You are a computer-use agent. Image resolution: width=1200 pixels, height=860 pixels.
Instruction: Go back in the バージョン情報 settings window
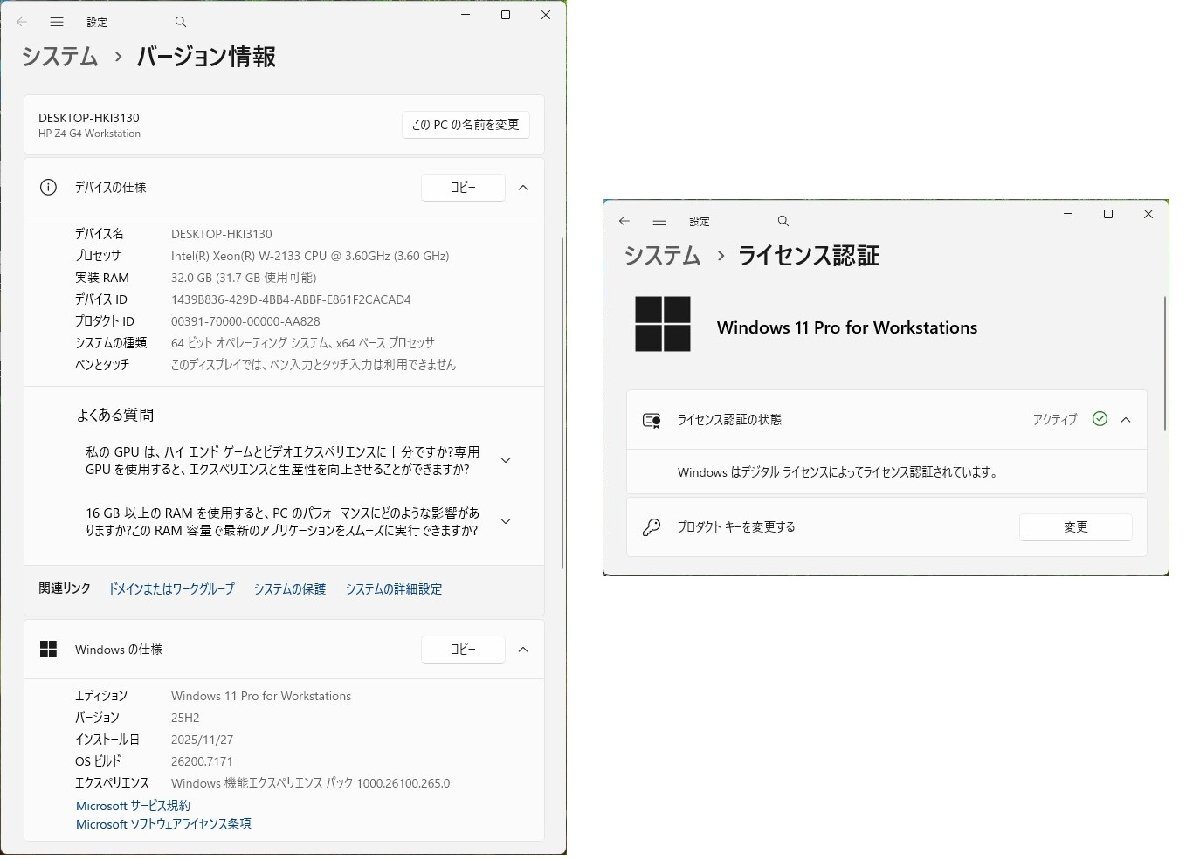tap(22, 21)
